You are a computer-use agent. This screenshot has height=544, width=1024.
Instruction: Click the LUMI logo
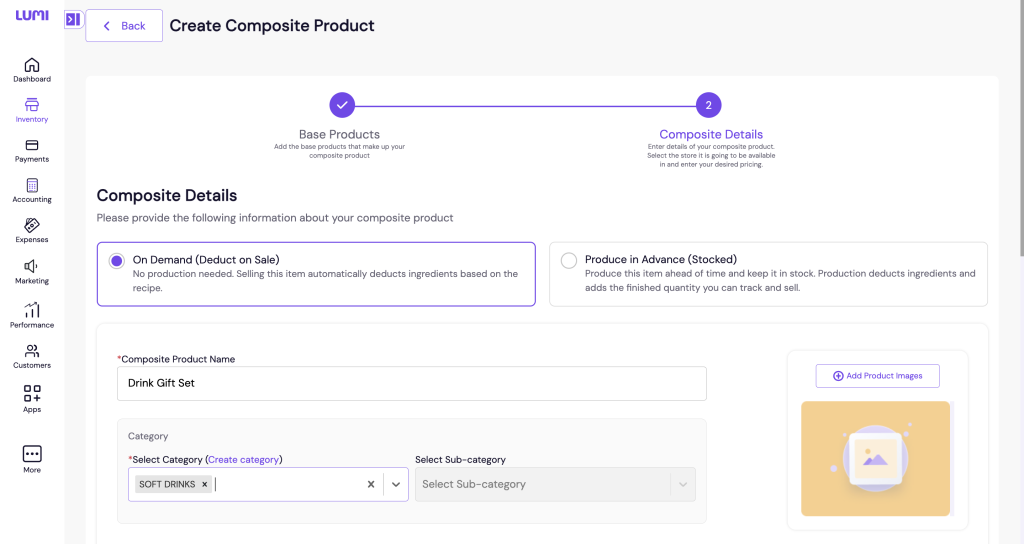[32, 15]
